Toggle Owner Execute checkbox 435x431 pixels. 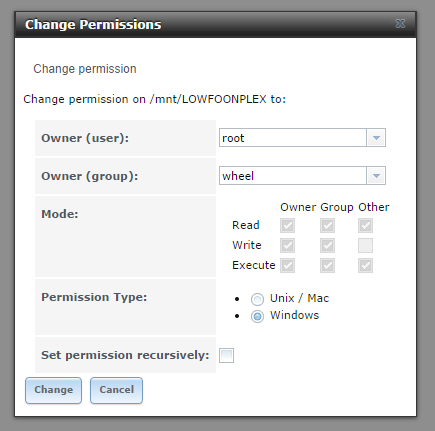click(x=287, y=266)
